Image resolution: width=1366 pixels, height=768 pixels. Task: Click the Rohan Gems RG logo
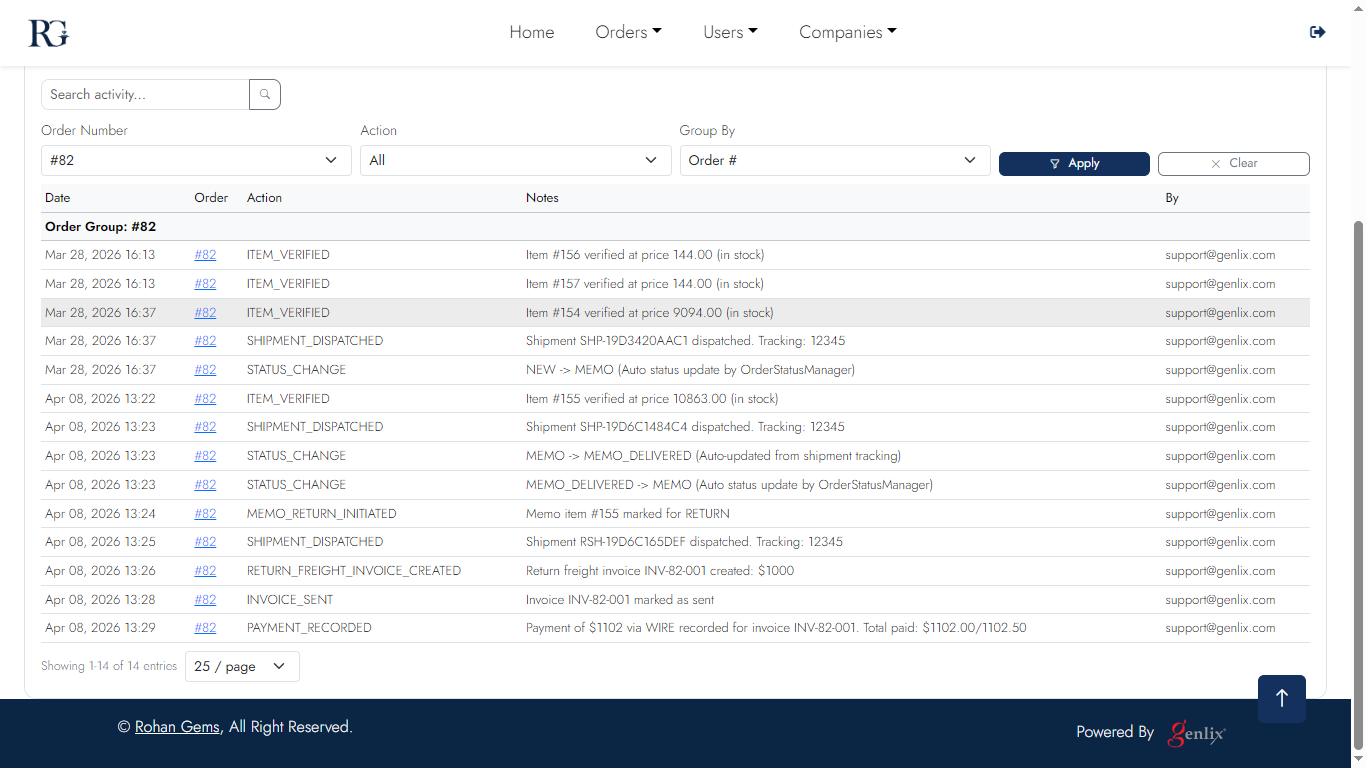(48, 33)
